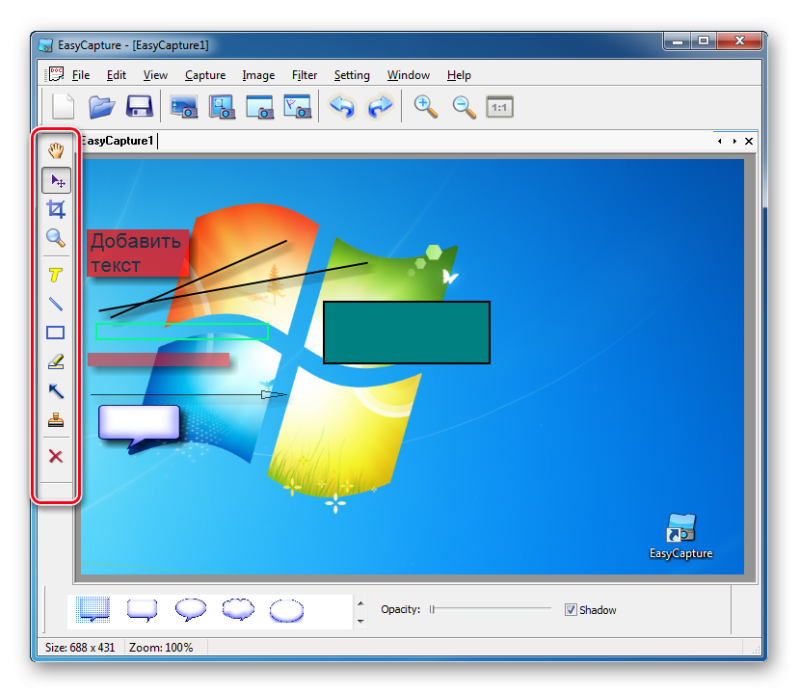800x694 pixels.
Task: Select the speech bubble callout on canvas
Action: click(139, 425)
